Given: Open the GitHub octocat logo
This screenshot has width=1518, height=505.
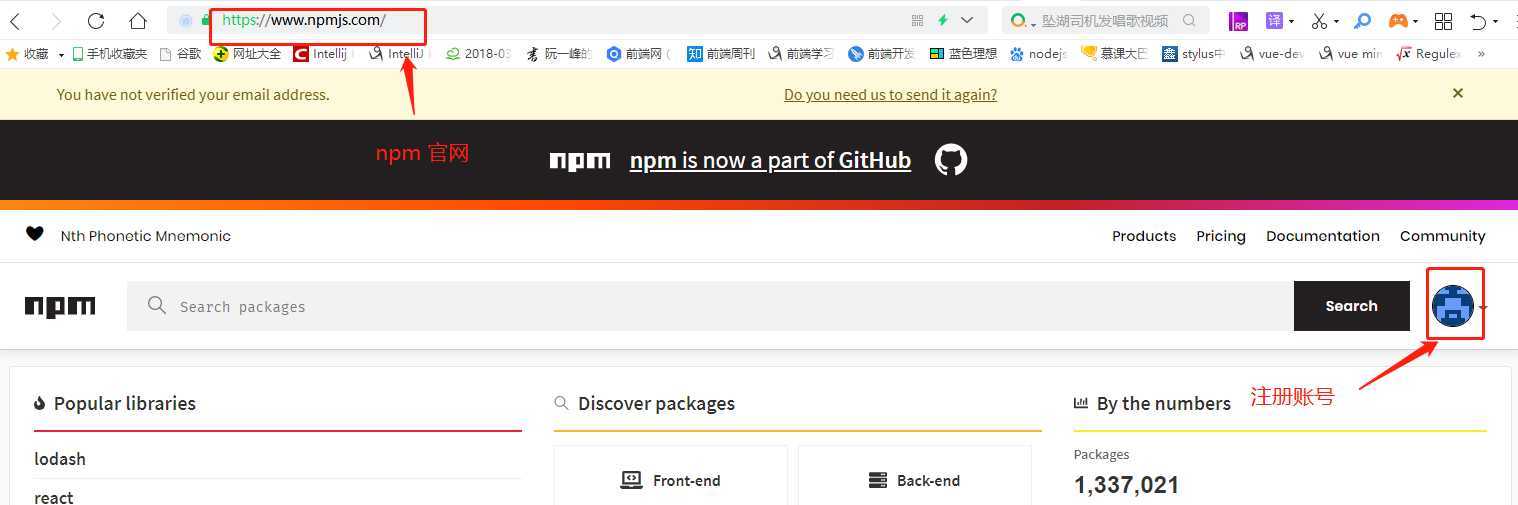Looking at the screenshot, I should (x=951, y=160).
